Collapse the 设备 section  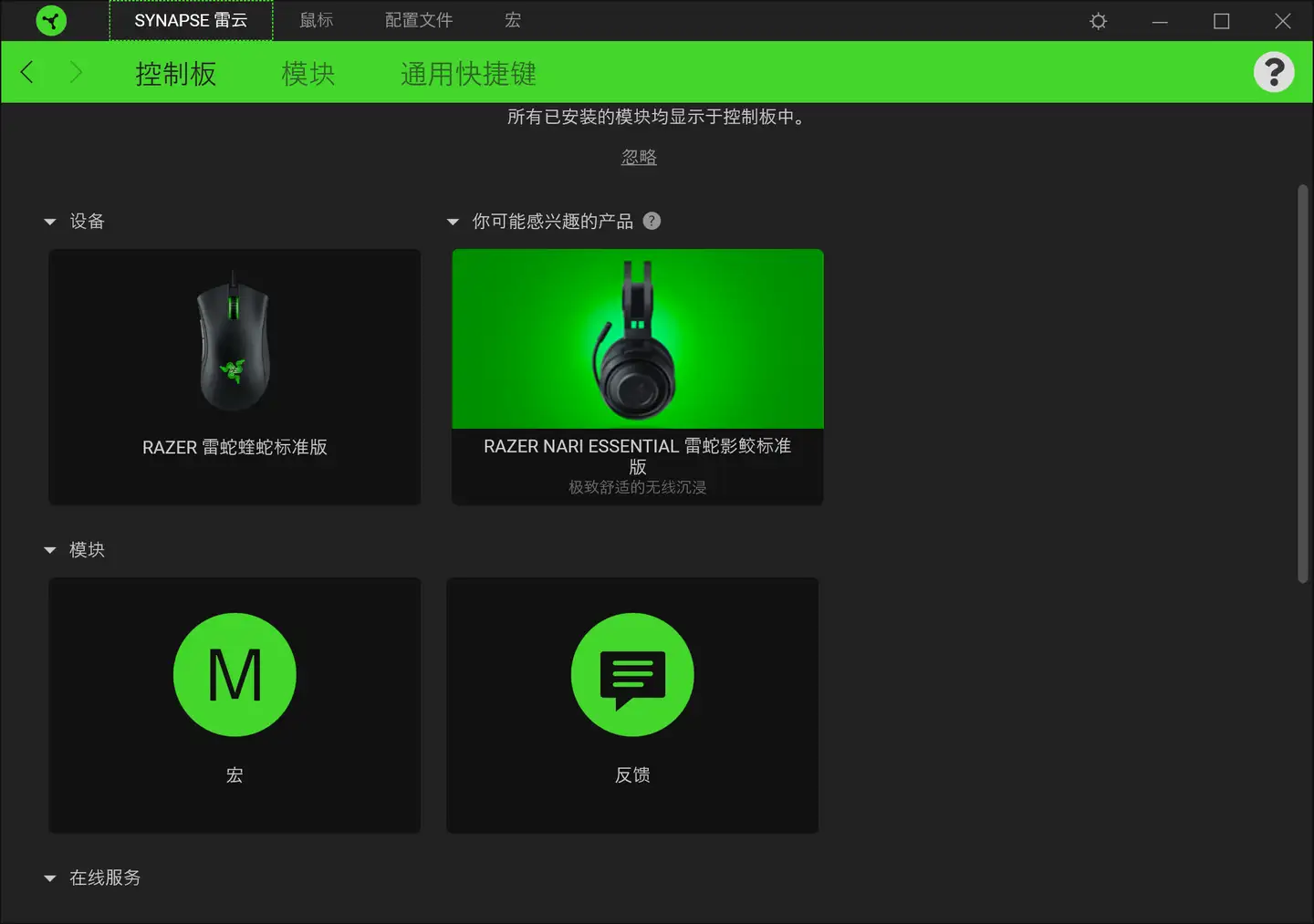coord(50,222)
